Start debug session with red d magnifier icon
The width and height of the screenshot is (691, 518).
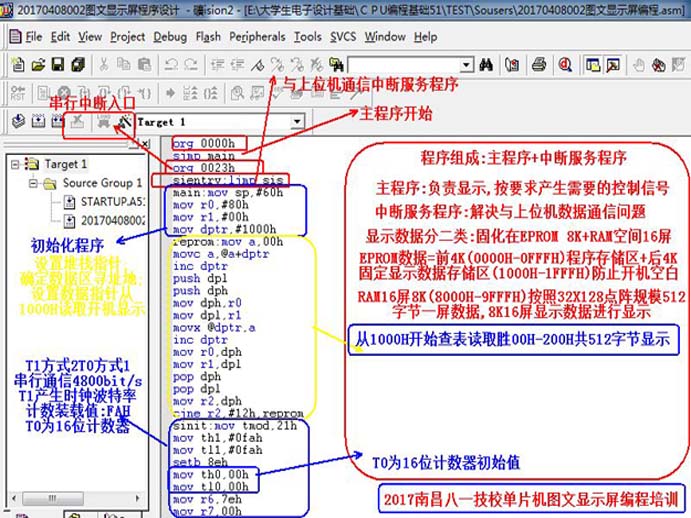565,65
